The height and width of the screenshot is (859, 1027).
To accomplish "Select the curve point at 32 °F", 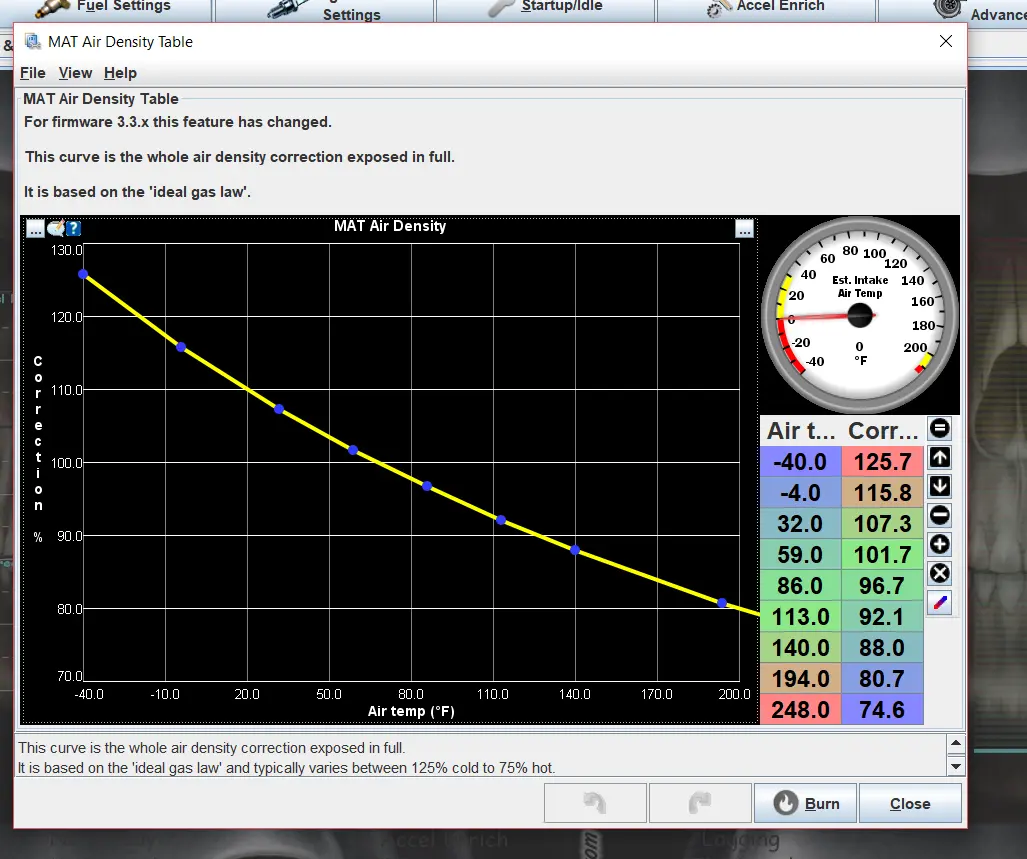I will 279,409.
